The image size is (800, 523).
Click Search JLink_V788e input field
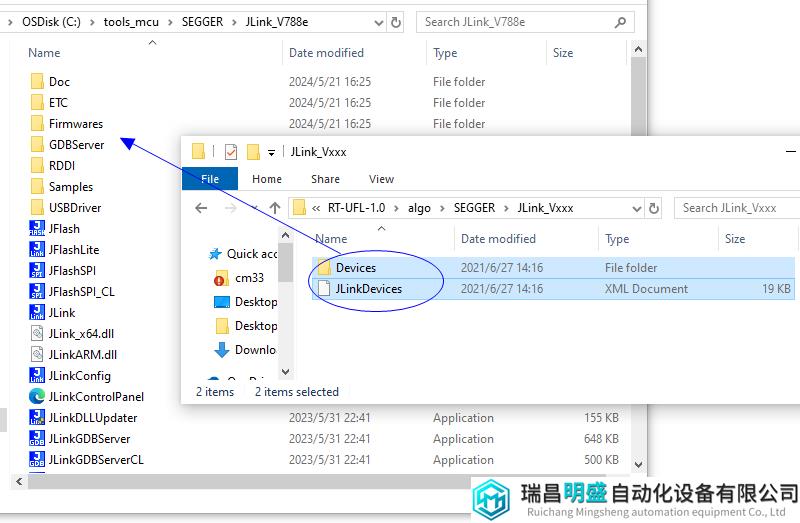pyautogui.click(x=515, y=22)
